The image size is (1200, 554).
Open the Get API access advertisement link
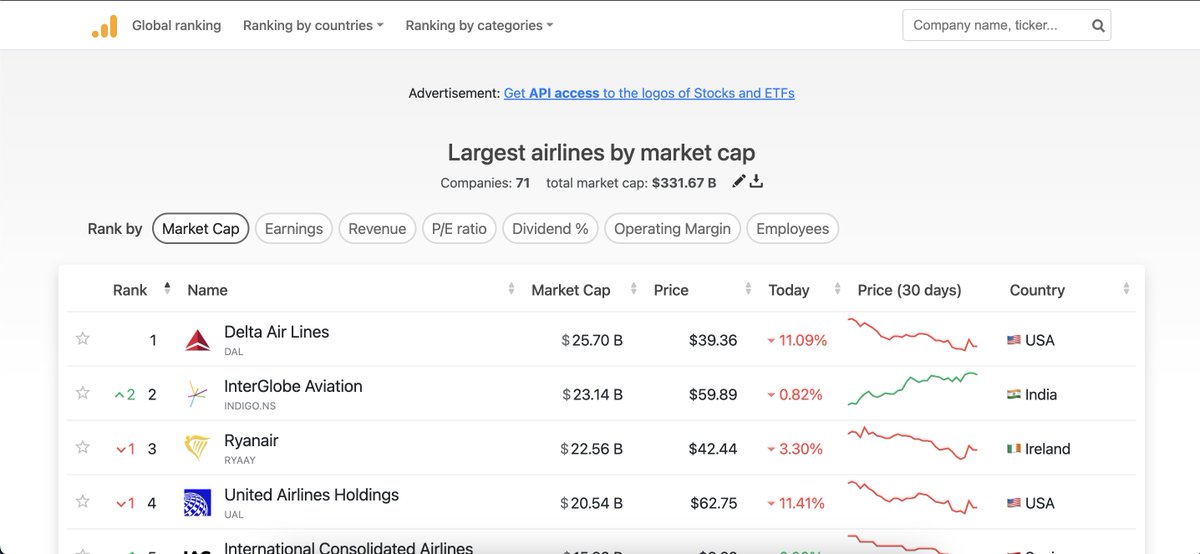click(x=649, y=93)
